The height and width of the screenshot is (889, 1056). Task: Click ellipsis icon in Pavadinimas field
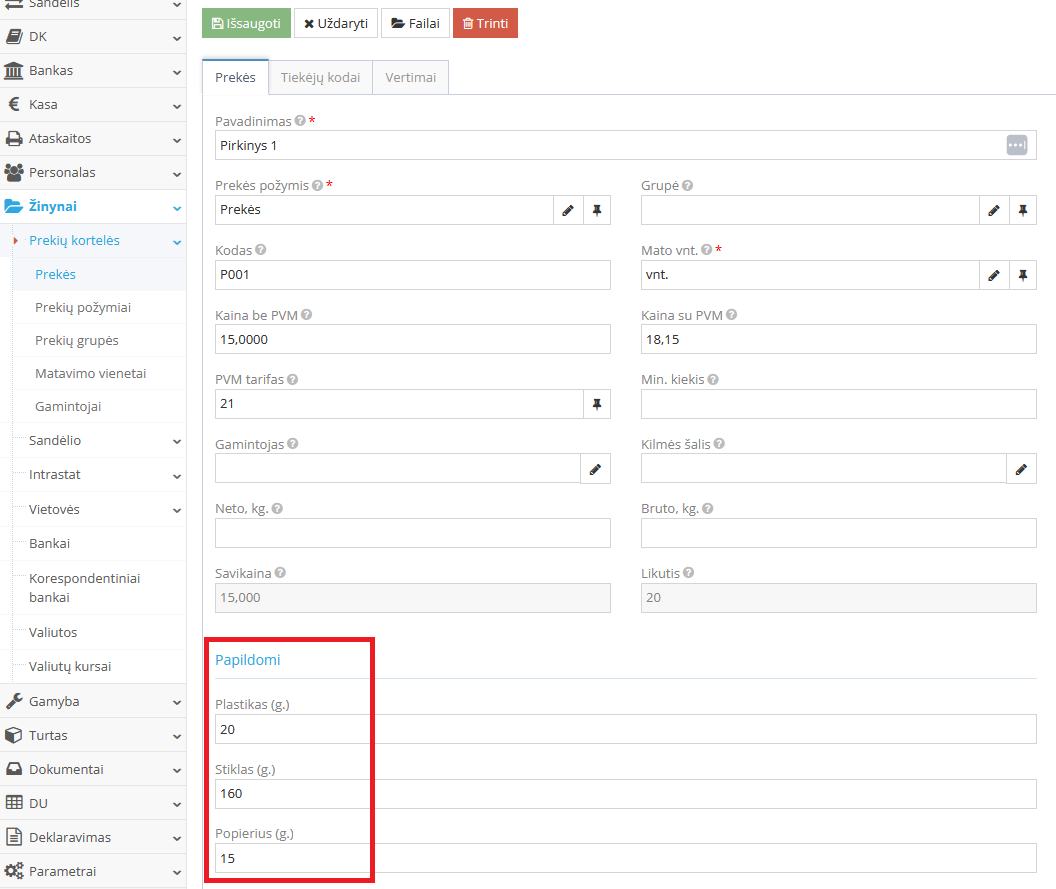[x=1016, y=145]
